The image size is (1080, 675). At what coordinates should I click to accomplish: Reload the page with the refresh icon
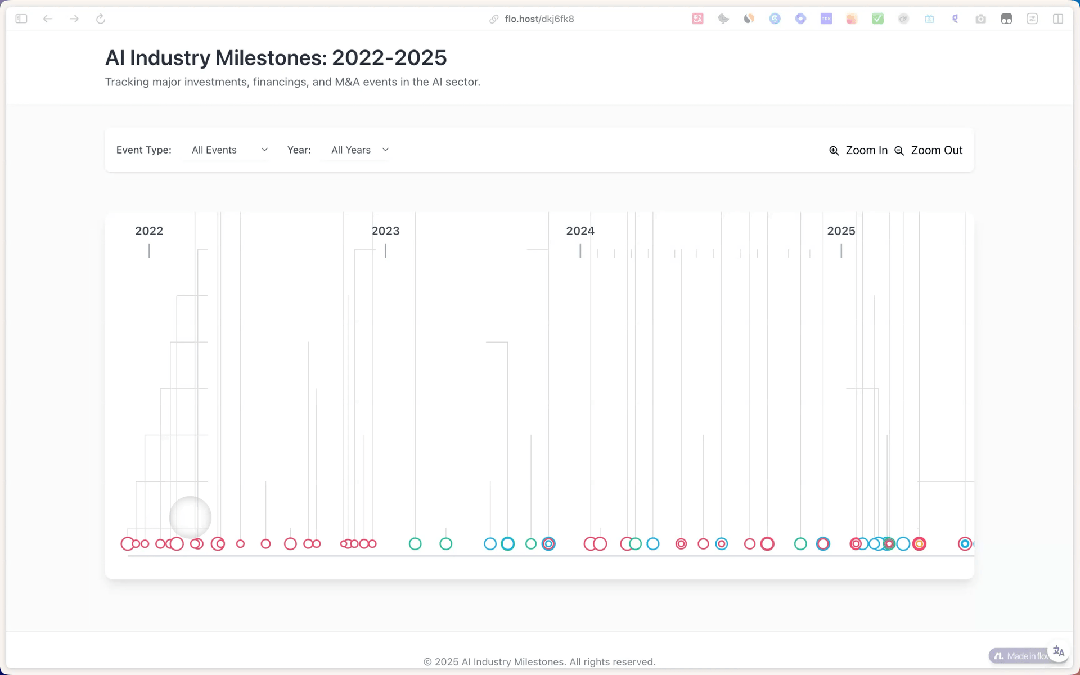pos(100,19)
